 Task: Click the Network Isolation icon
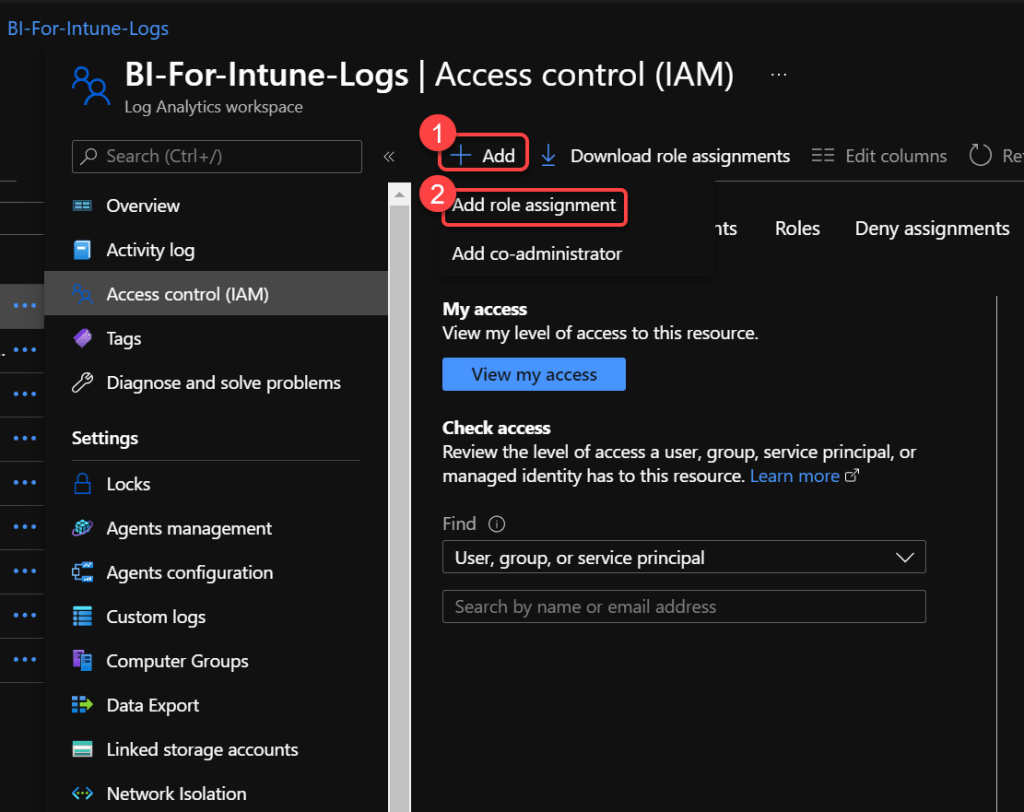82,794
